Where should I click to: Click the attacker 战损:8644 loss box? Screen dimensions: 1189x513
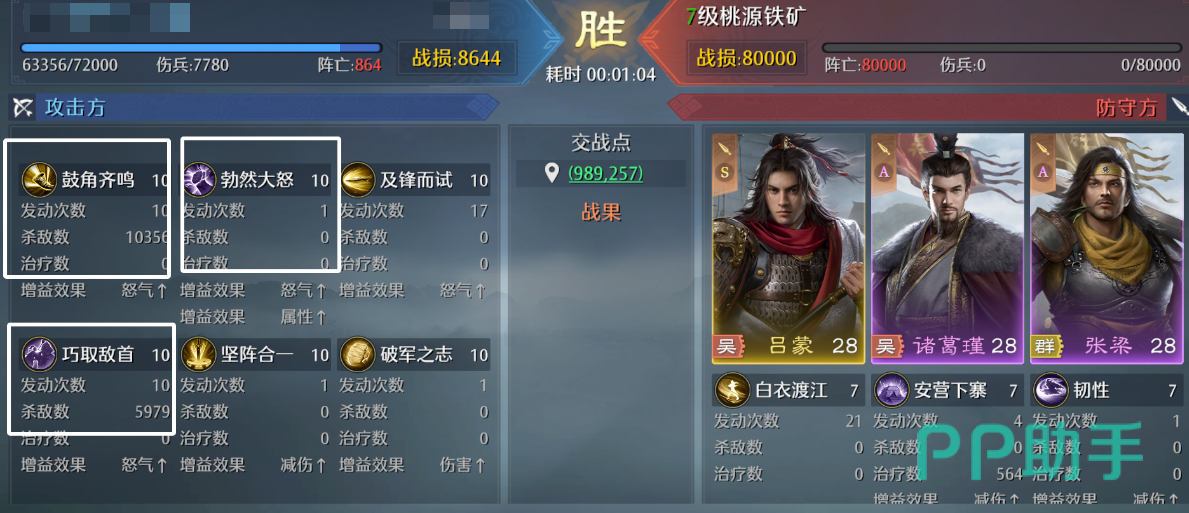pos(456,58)
